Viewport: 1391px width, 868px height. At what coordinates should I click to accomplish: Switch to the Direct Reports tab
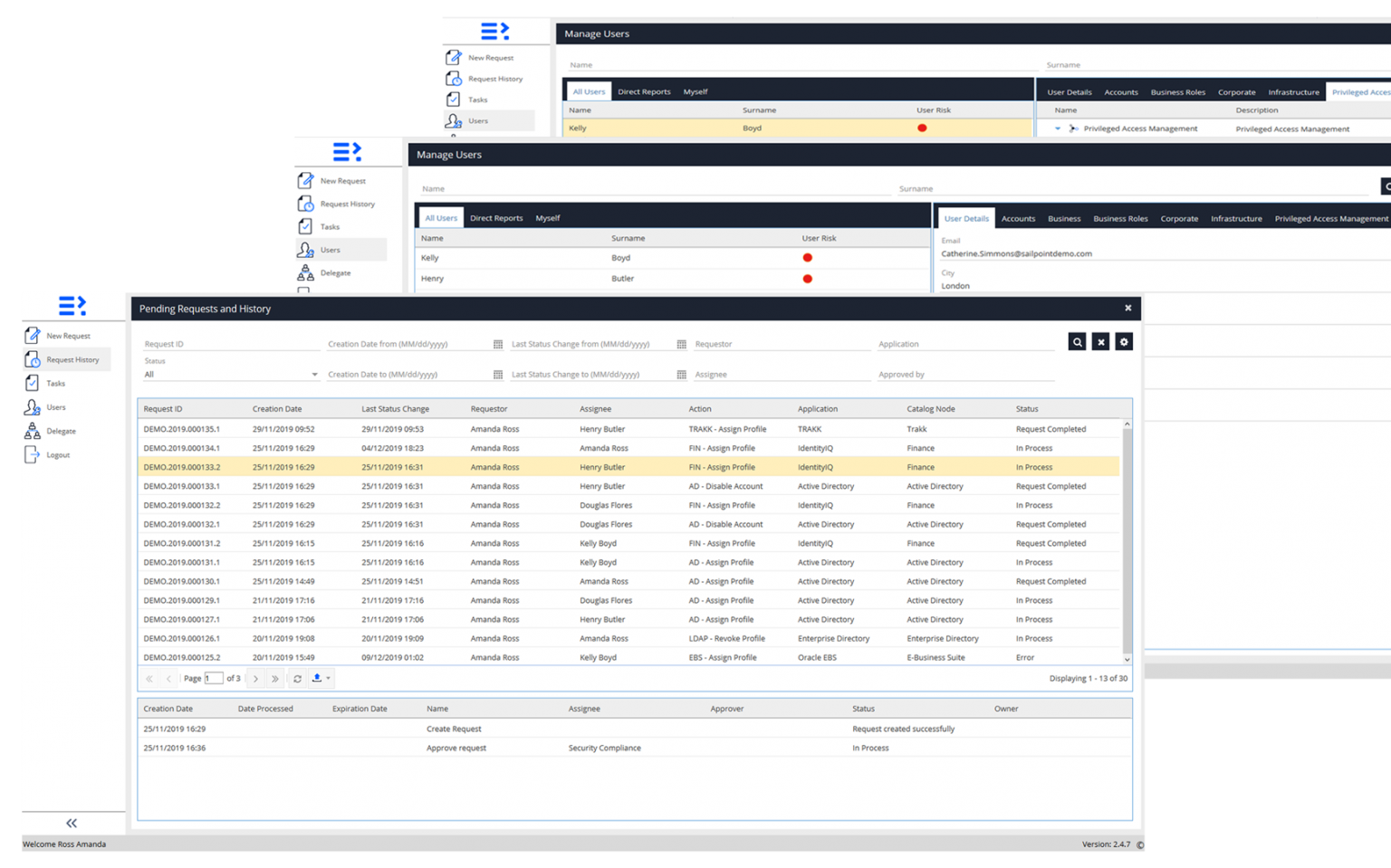click(496, 217)
